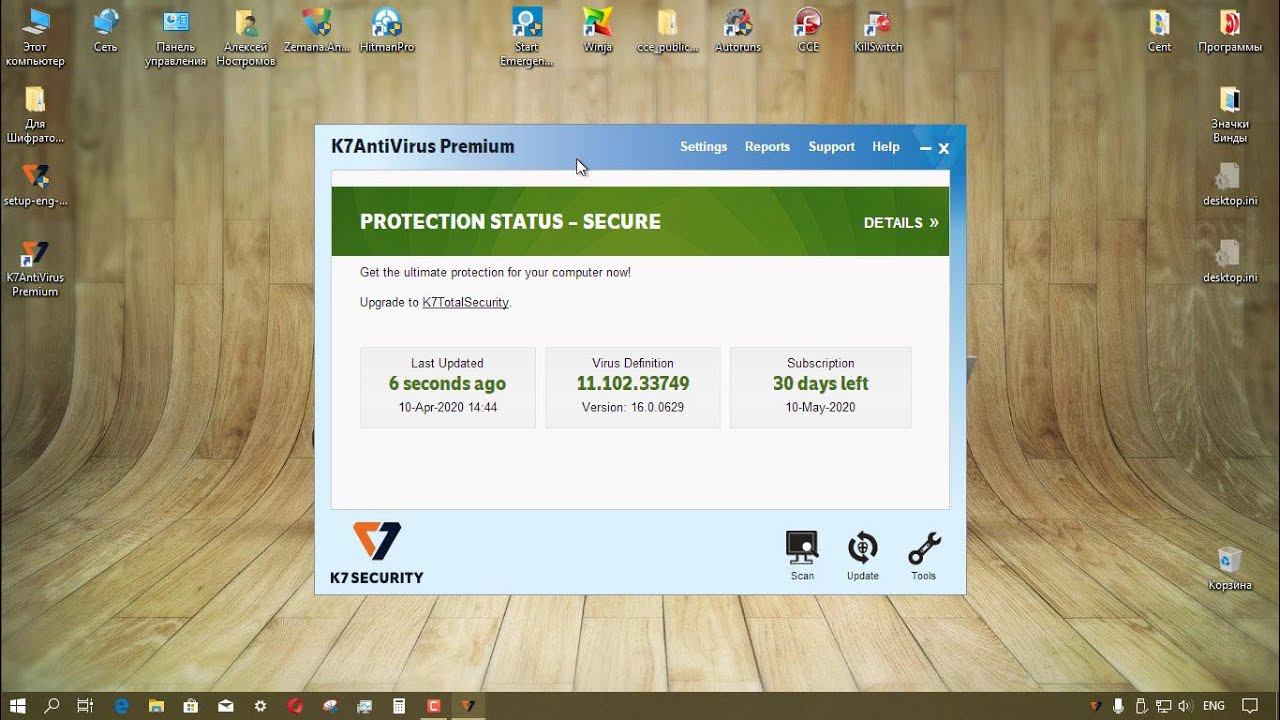1280x720 pixels.
Task: Select the Корзина recycle bin icon
Action: pos(1230,568)
